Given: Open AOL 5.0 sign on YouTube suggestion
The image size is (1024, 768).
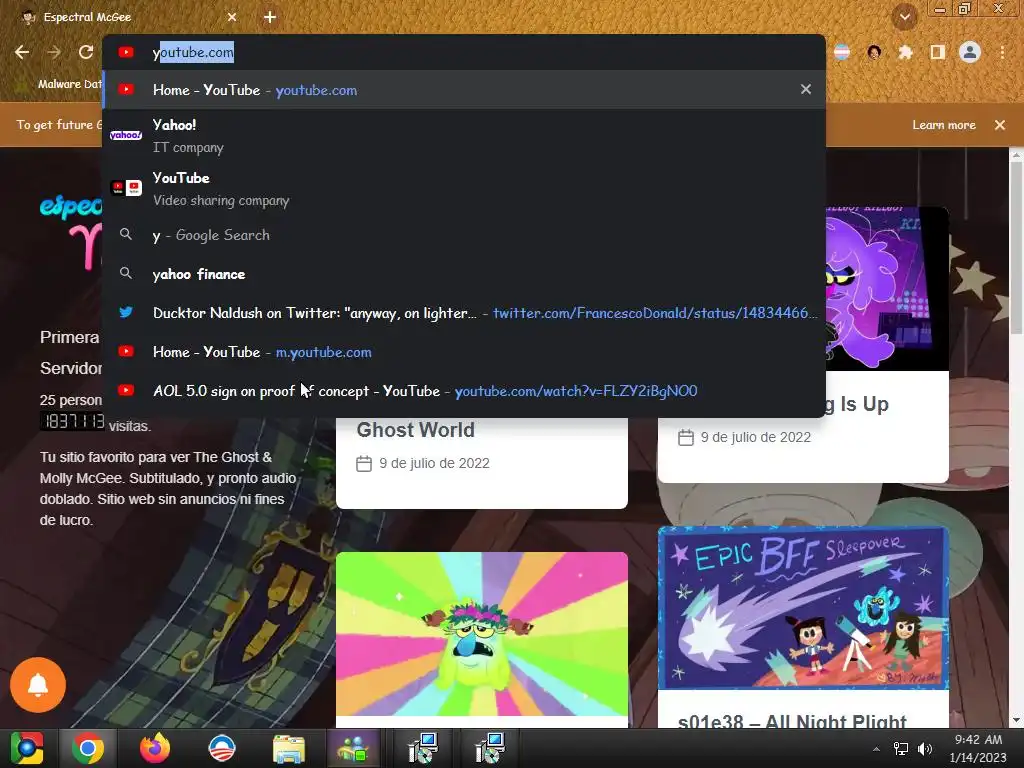Looking at the screenshot, I should 464,391.
